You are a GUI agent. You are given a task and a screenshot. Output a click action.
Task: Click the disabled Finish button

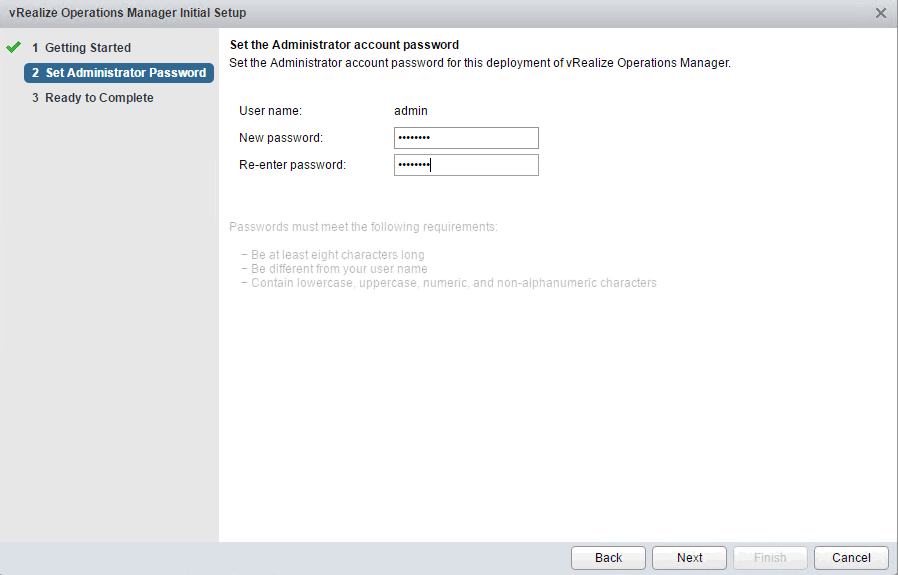tap(770, 557)
